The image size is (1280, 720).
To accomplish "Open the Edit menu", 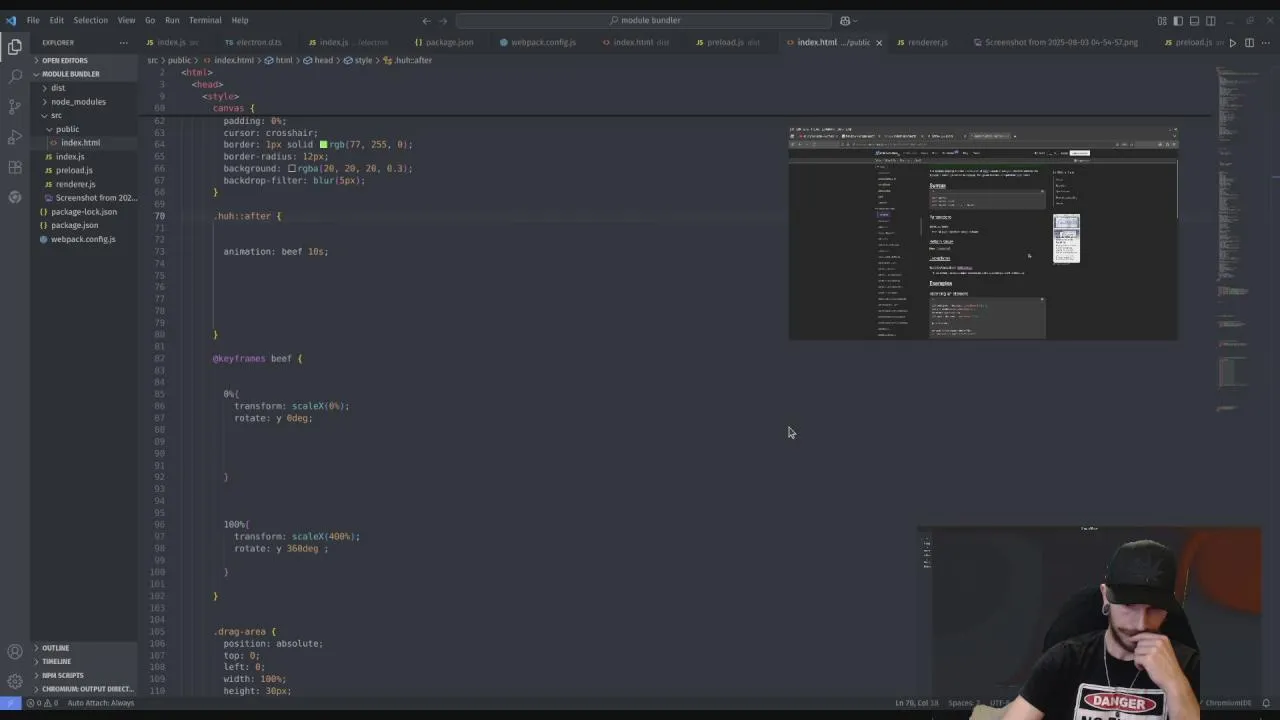I will [57, 20].
